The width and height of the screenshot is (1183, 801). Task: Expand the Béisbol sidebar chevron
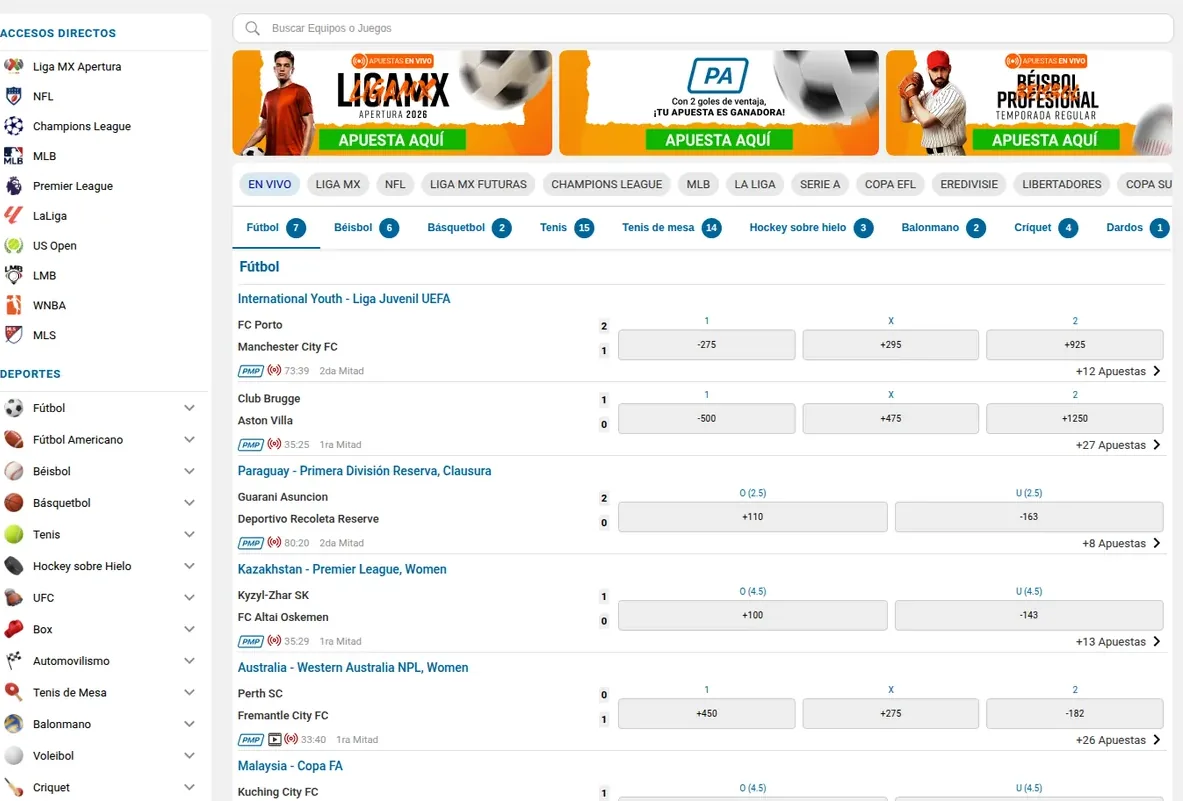point(189,471)
